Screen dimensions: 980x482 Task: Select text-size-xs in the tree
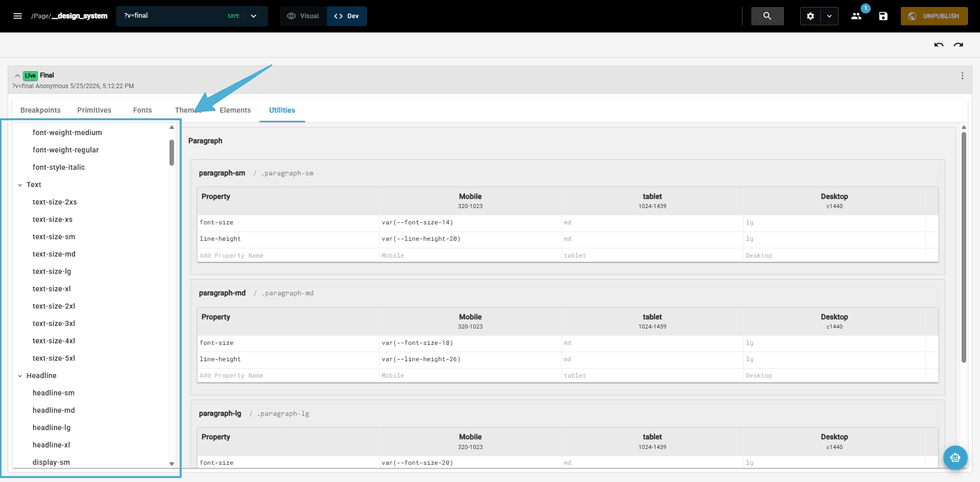coord(52,219)
